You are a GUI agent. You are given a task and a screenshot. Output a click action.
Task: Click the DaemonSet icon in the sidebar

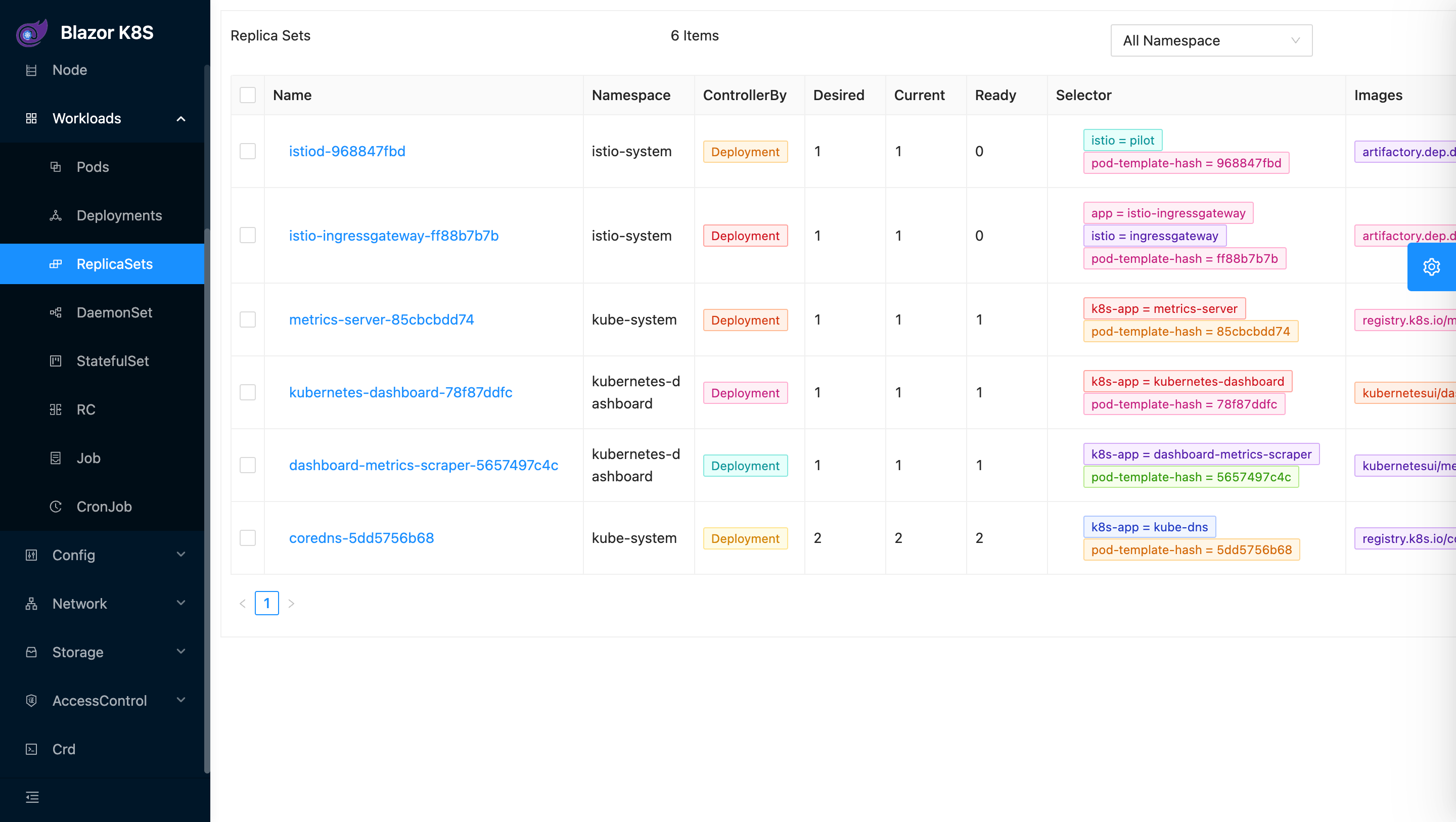[56, 312]
